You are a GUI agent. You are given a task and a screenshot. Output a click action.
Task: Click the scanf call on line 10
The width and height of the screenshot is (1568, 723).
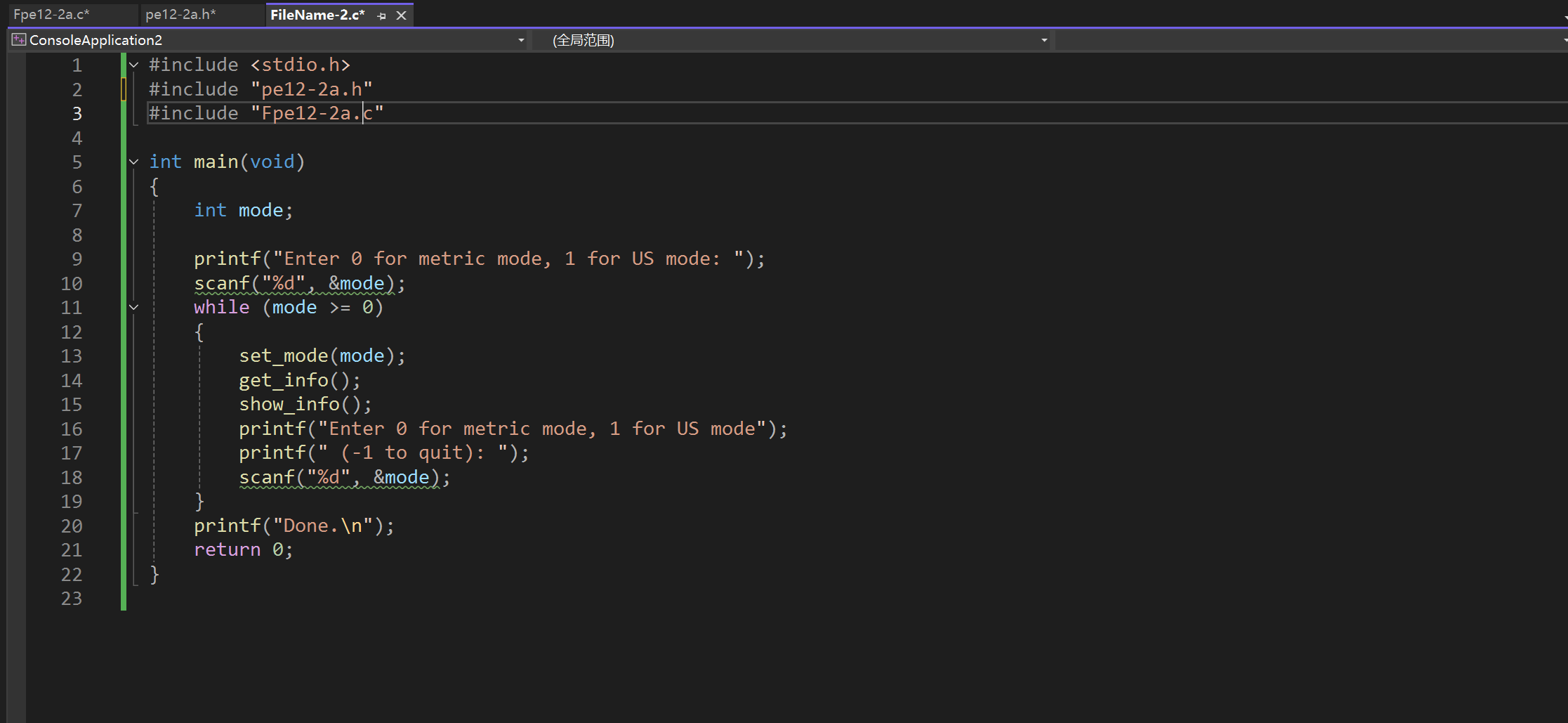pyautogui.click(x=300, y=283)
